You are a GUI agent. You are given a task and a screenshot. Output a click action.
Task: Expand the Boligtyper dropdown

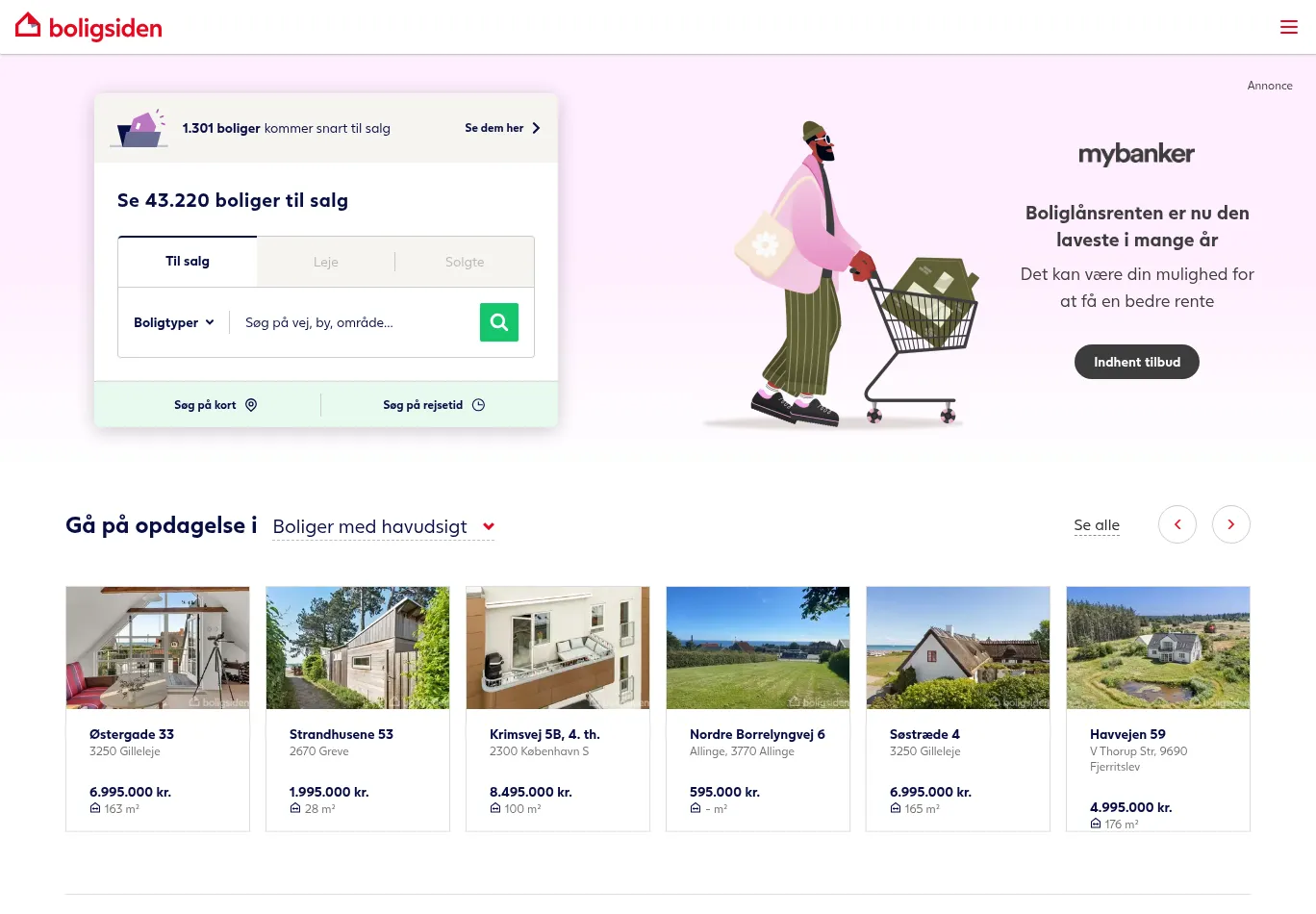point(174,322)
